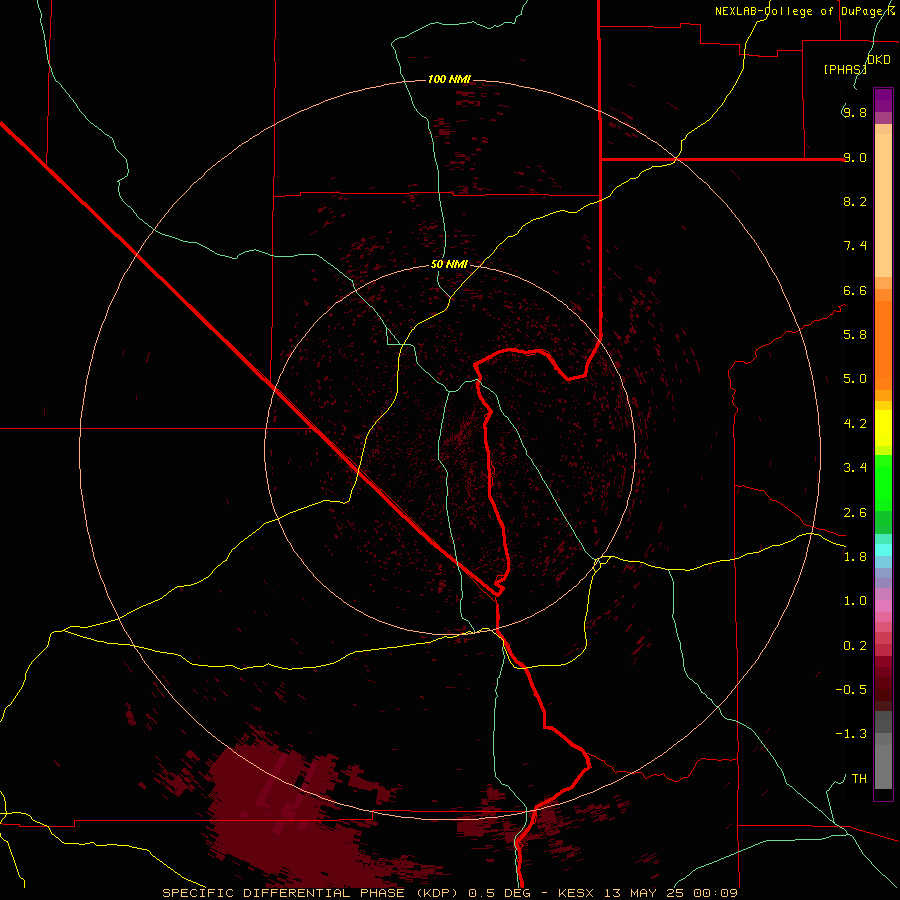Pick the orange segment of the color scale
Viewport: 900px width, 900px height.
(x=883, y=345)
